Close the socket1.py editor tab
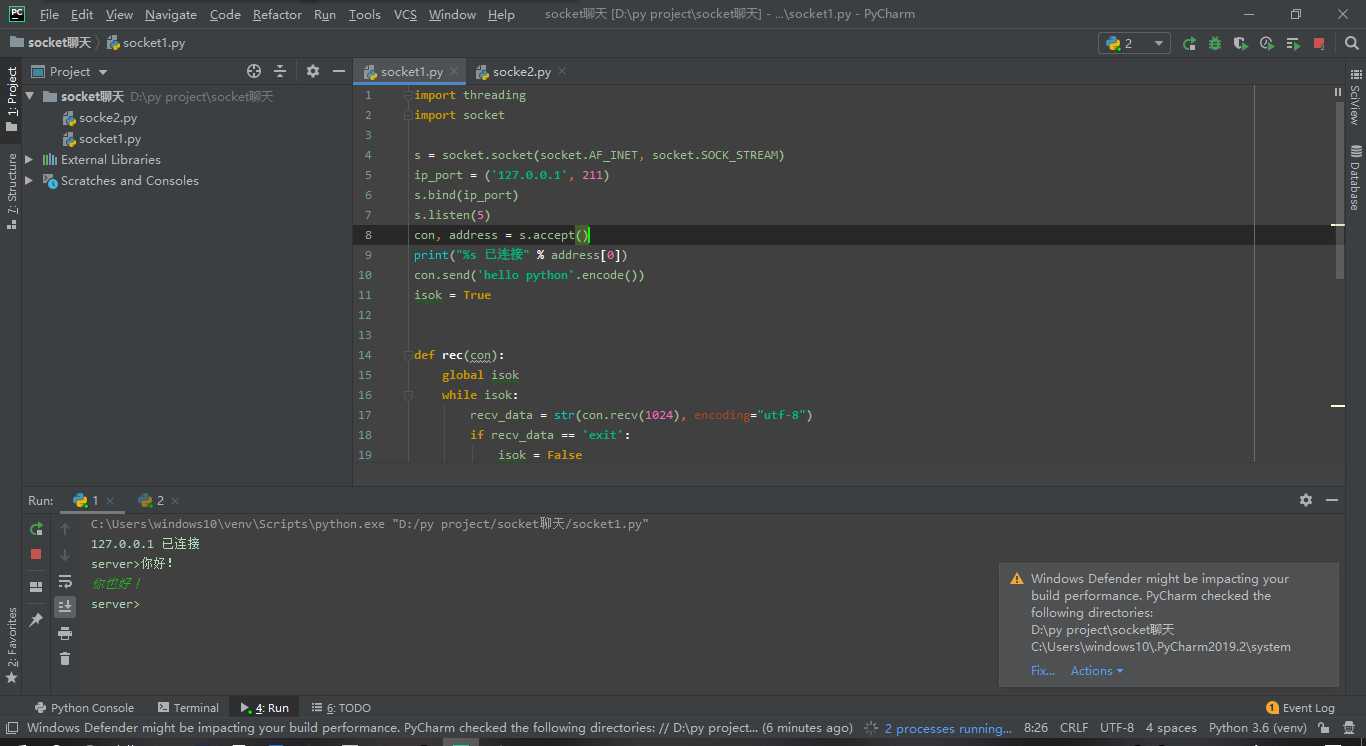 click(x=454, y=71)
